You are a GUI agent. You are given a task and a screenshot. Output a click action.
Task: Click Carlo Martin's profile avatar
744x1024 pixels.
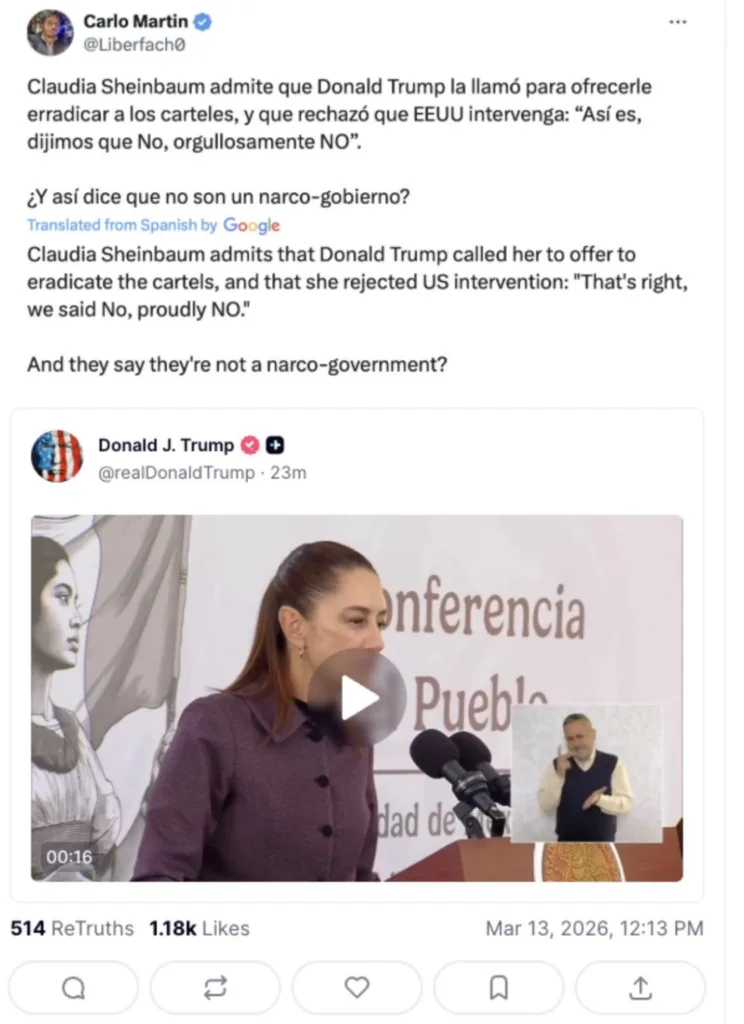[x=50, y=32]
